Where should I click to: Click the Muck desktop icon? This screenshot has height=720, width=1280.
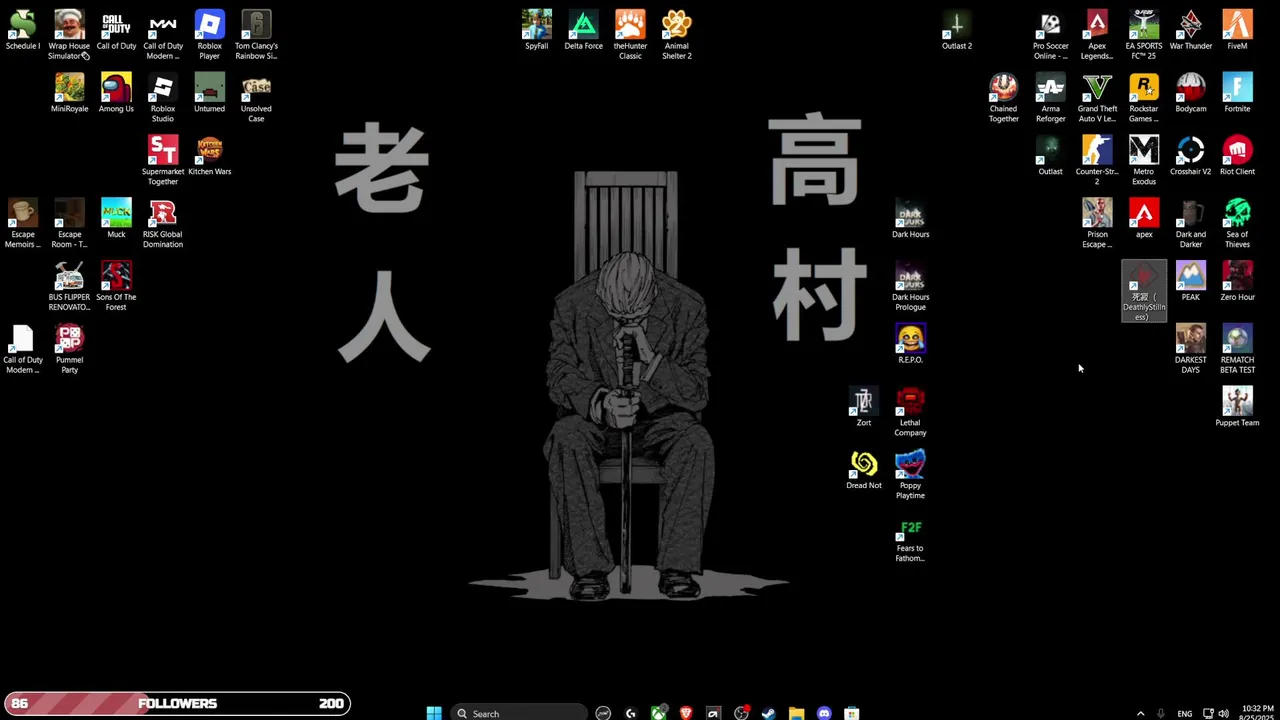[x=116, y=219]
